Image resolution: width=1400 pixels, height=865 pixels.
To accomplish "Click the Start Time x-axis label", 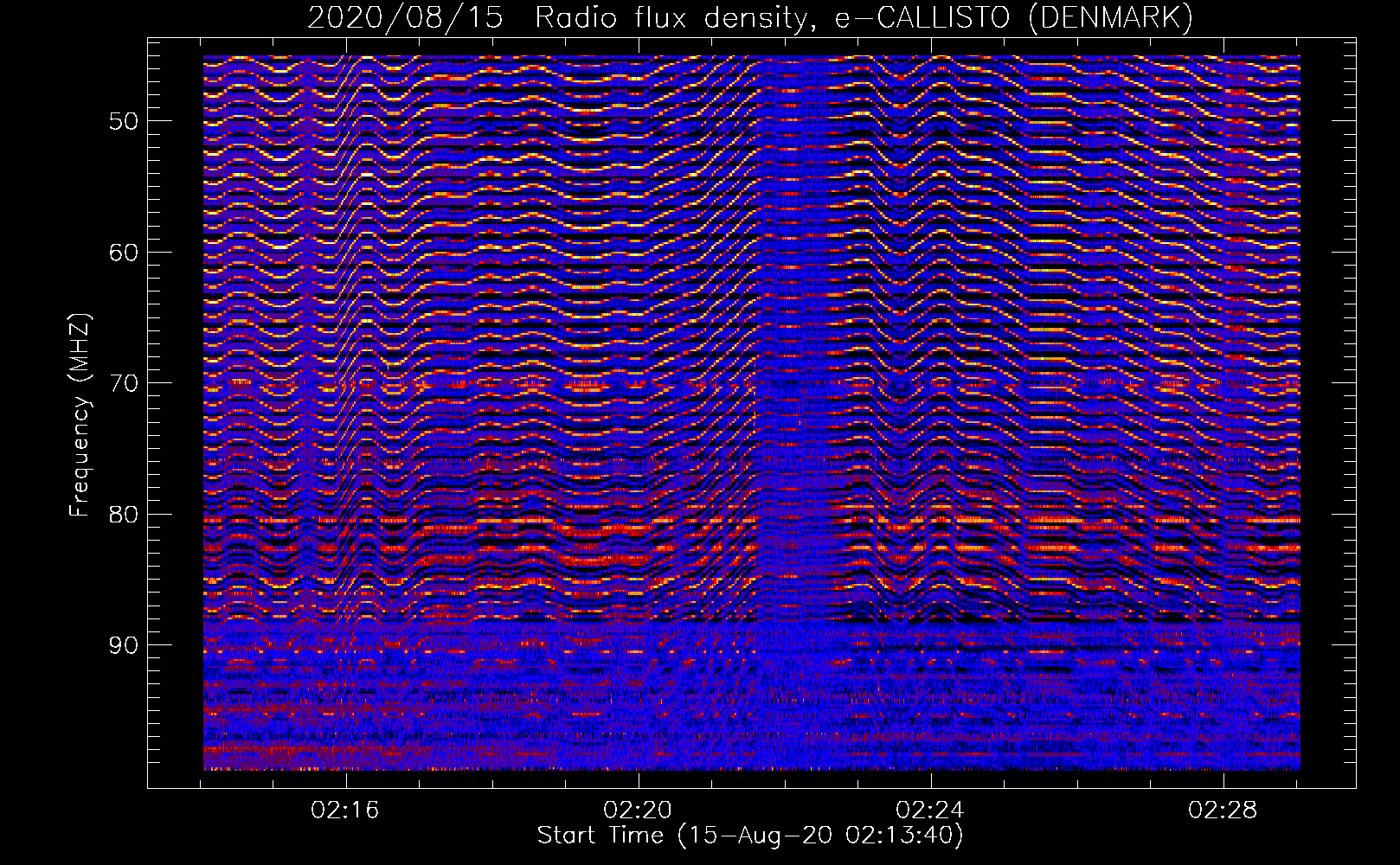I will (750, 836).
